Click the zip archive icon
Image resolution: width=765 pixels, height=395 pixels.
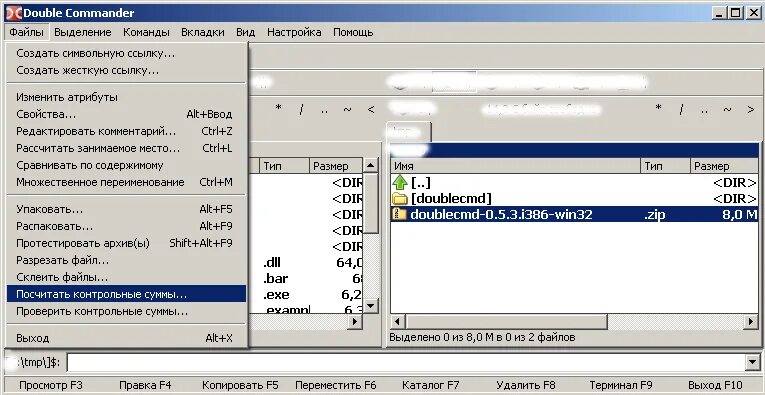tap(400, 215)
